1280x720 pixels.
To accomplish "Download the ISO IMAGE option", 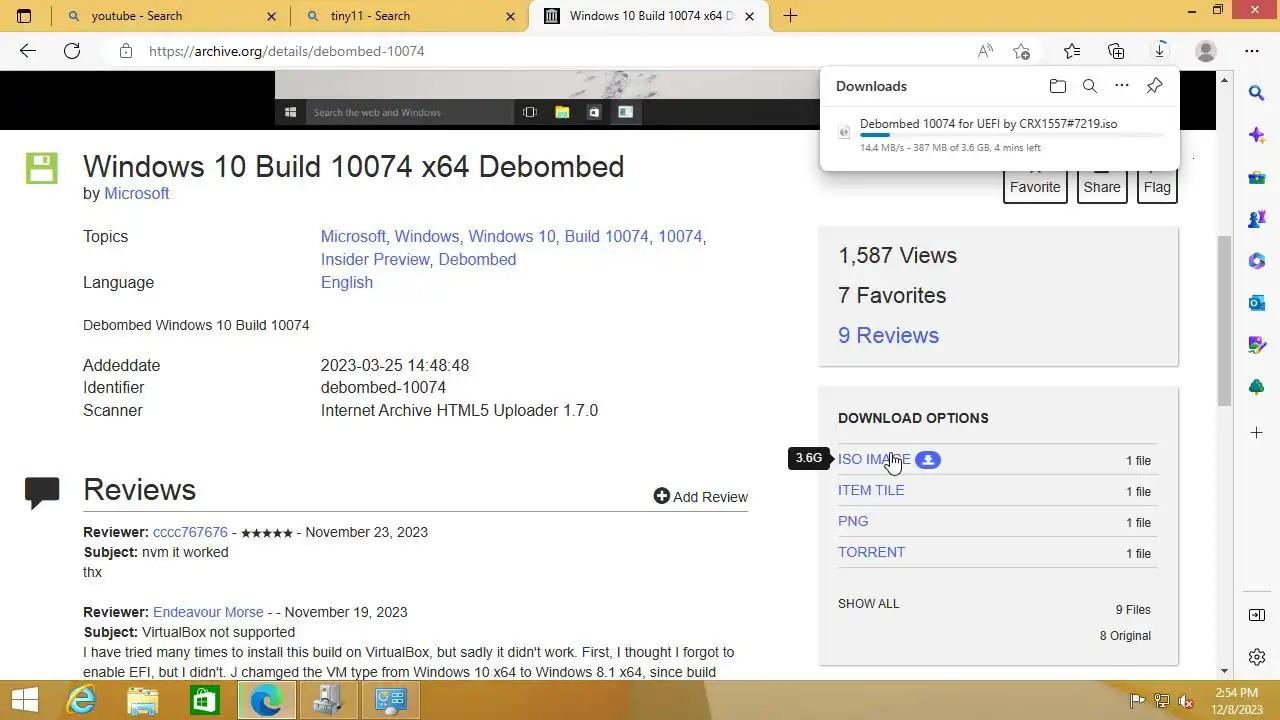I will click(x=874, y=460).
